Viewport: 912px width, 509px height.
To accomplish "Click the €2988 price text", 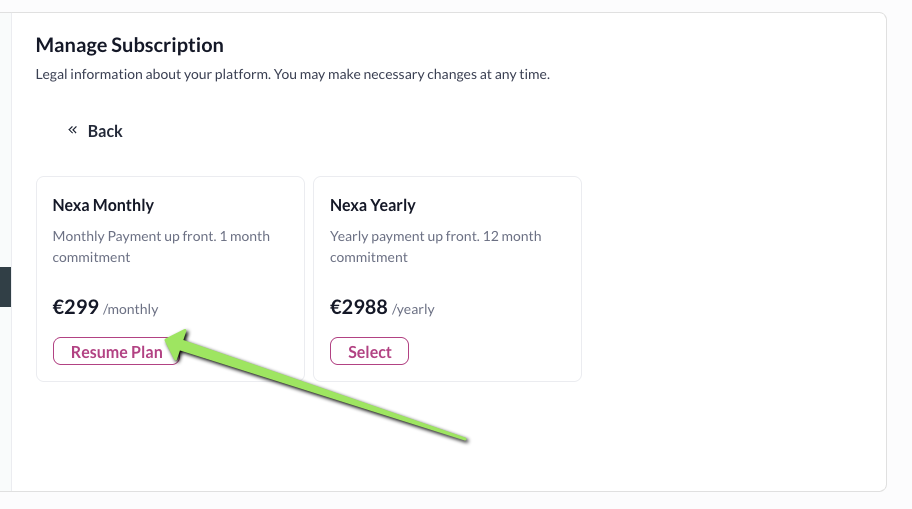I will [x=358, y=307].
